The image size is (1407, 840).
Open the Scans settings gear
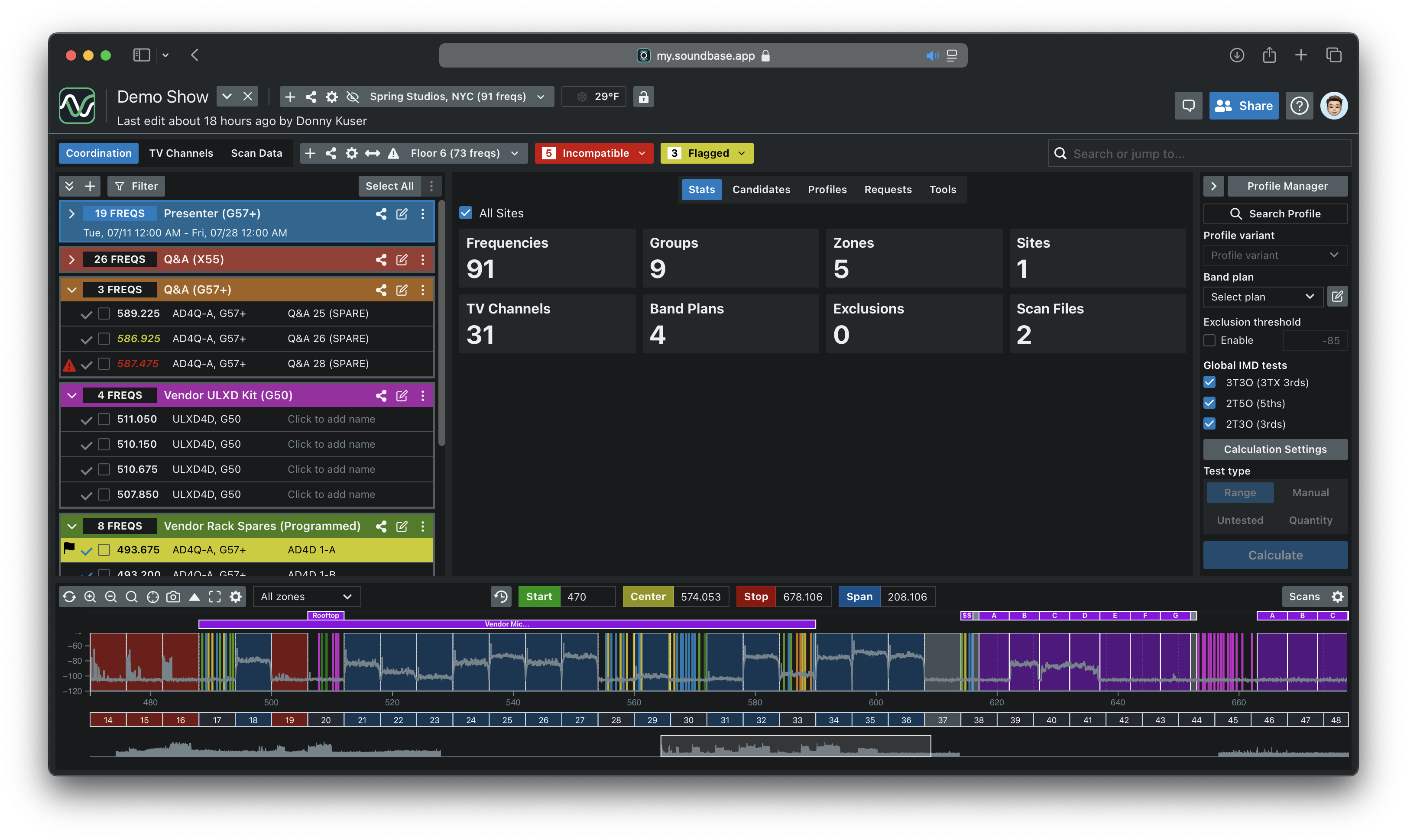[1339, 597]
